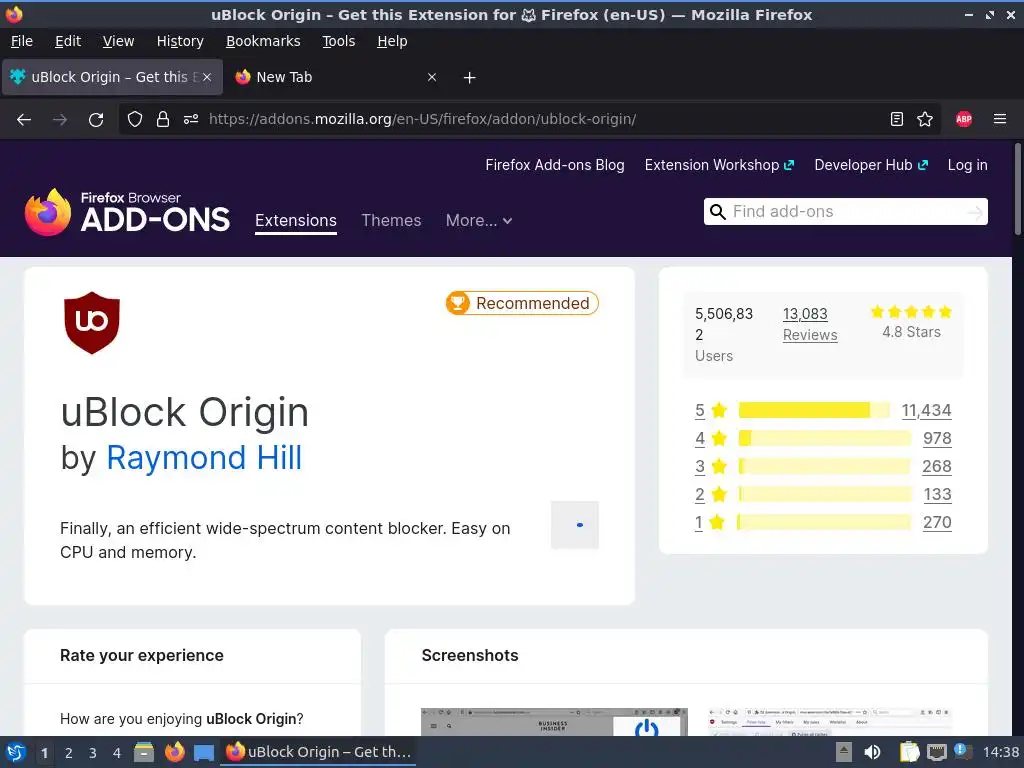
Task: Filter reviews by 5 stars count 11,434
Action: click(926, 411)
